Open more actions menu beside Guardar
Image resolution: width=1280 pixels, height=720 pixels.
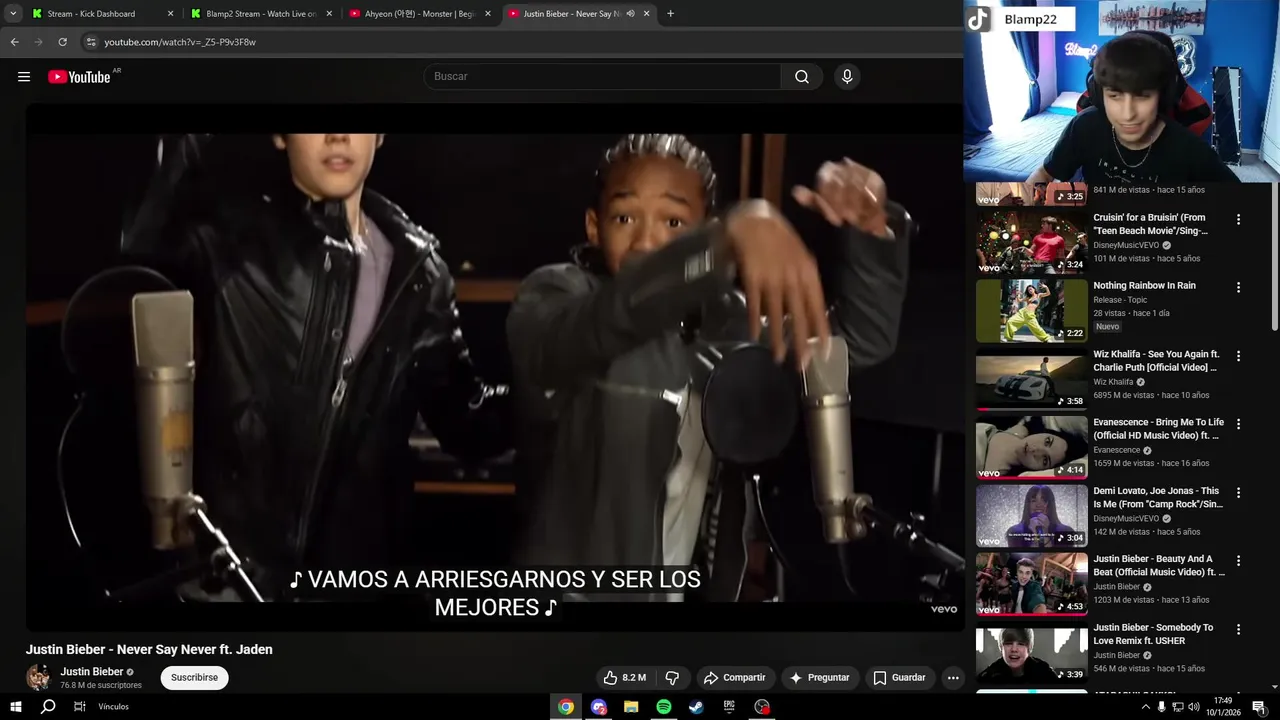tap(953, 678)
